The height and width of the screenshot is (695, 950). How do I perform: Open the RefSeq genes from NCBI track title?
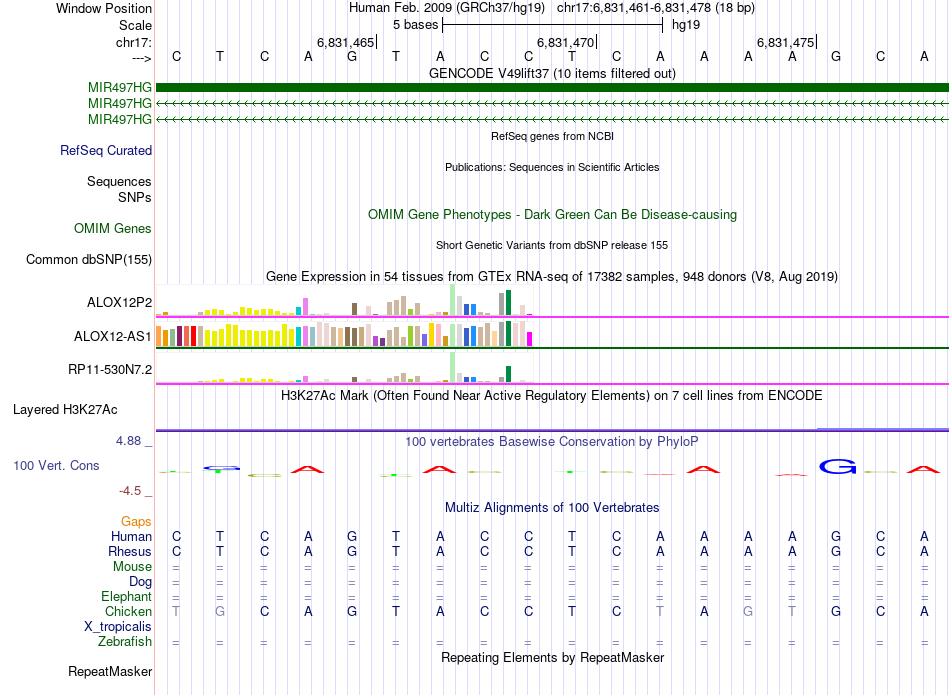(x=552, y=136)
